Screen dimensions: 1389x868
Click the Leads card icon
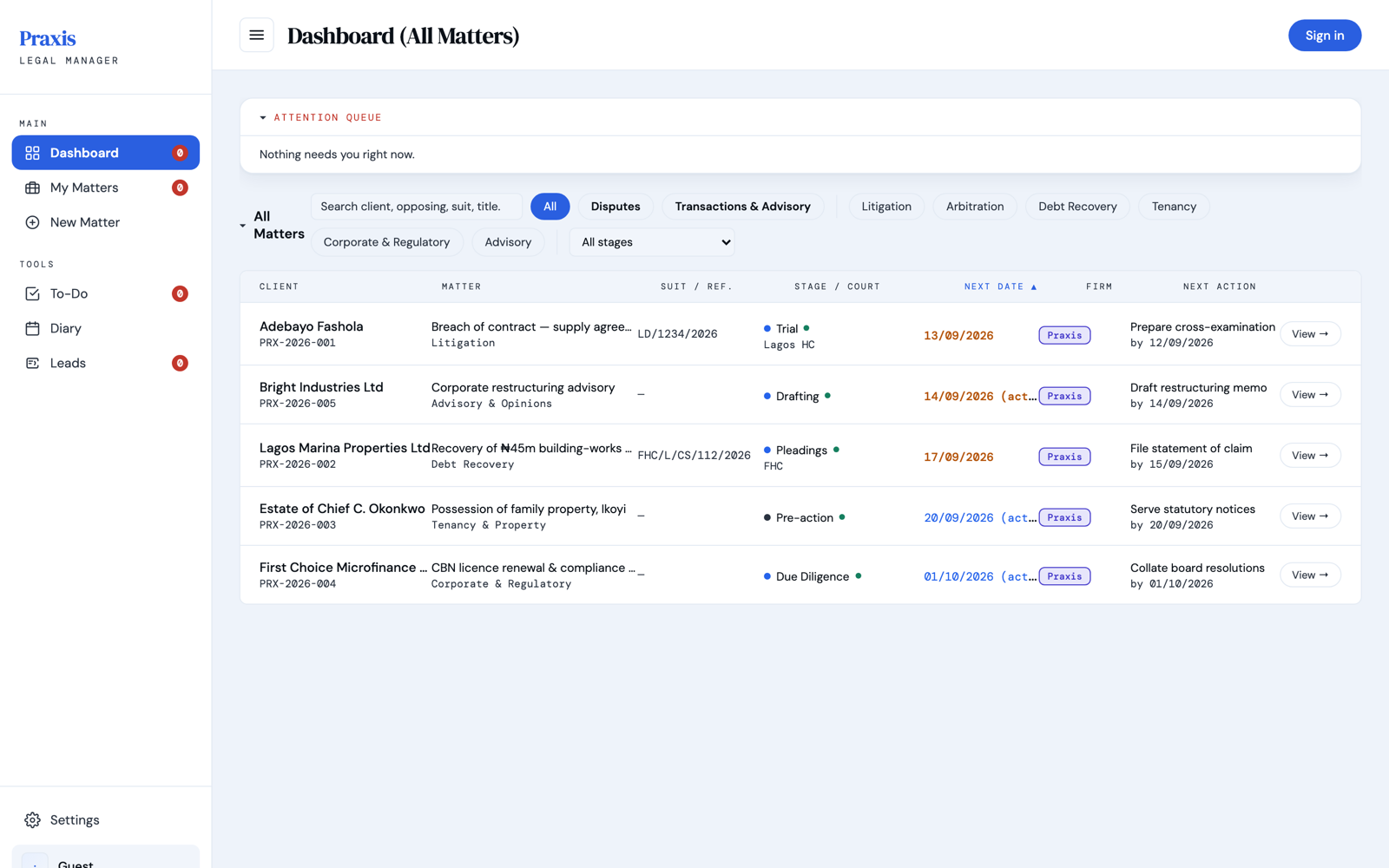coord(32,363)
